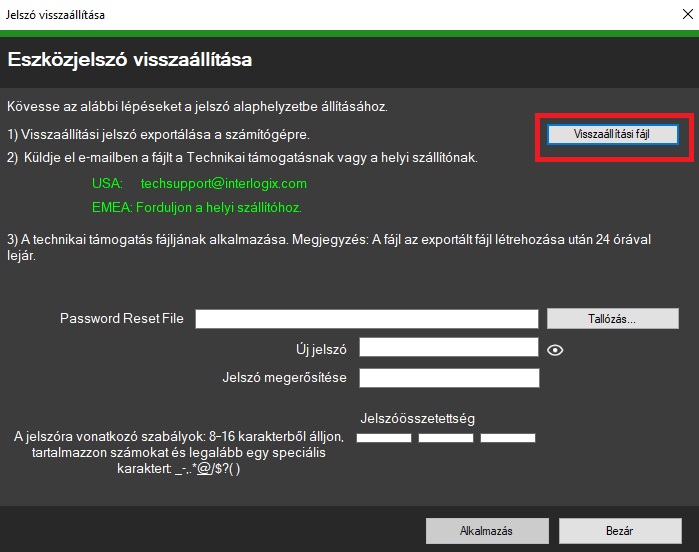
Task: Click the 'EMEA: Forduljon a helyi szállítóhoz.' text
Action: tap(197, 208)
